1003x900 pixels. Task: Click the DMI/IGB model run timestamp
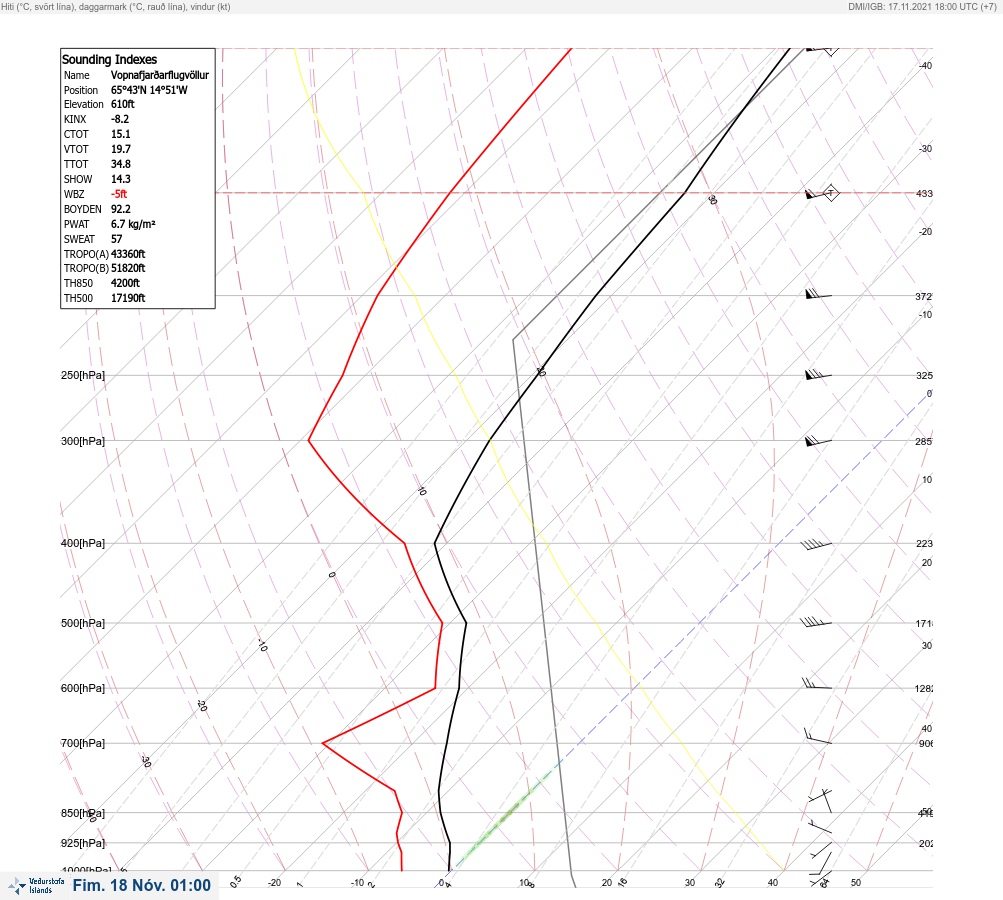pyautogui.click(x=922, y=6)
